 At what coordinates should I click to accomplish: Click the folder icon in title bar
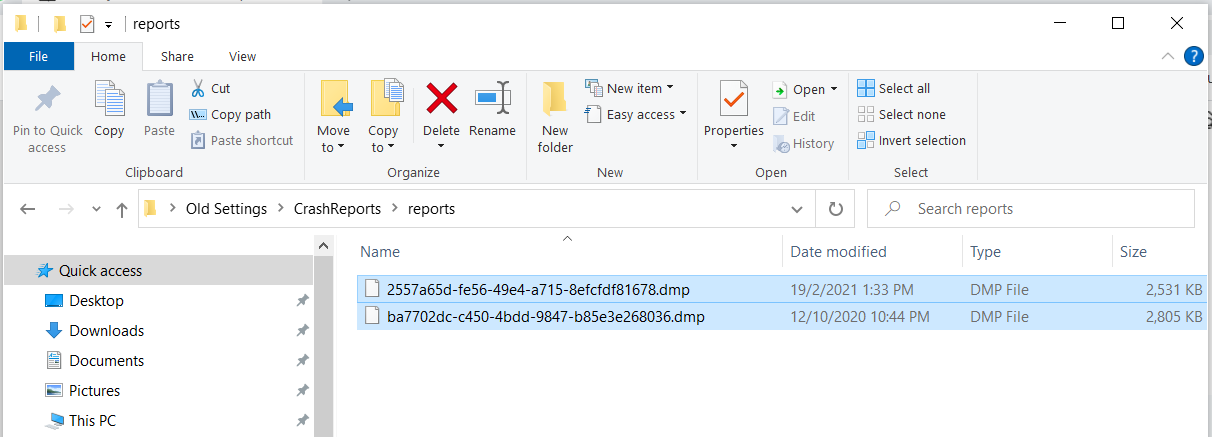point(21,23)
